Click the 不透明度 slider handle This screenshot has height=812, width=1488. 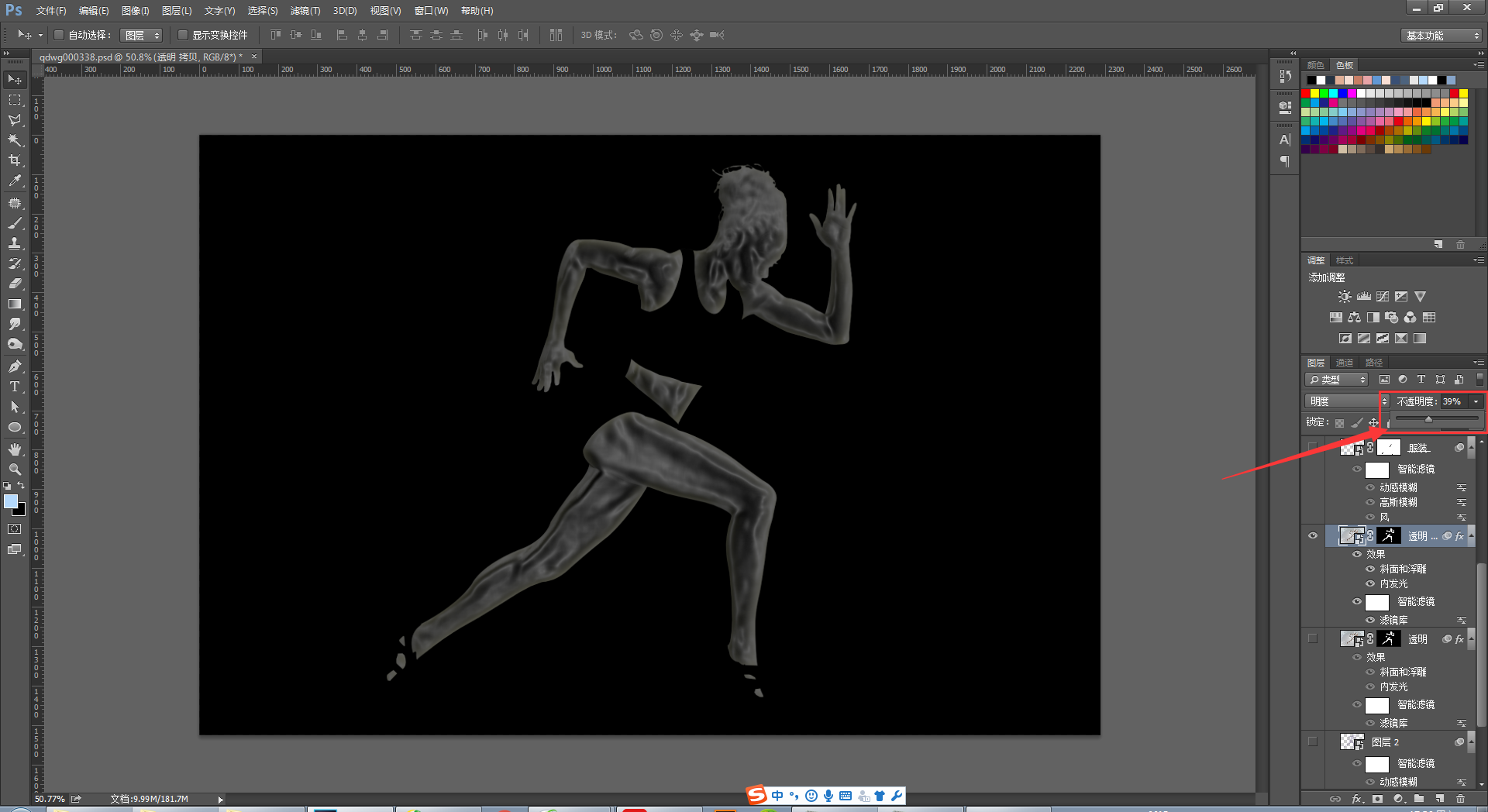[x=1428, y=419]
